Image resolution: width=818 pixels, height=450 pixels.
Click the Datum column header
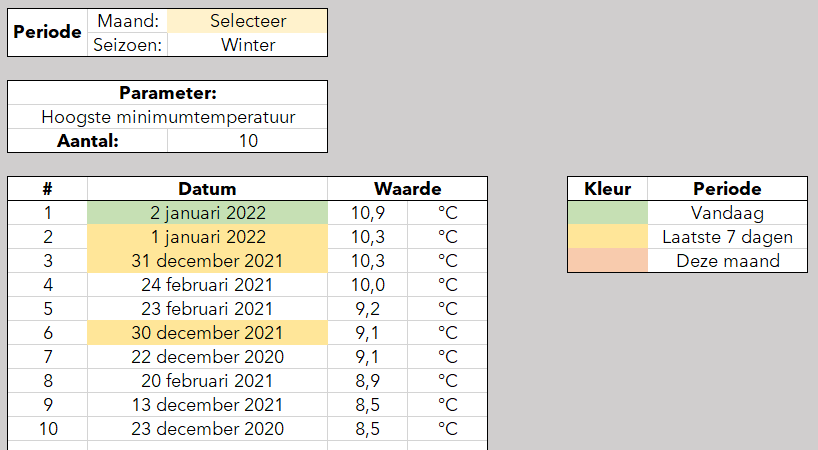click(x=207, y=189)
